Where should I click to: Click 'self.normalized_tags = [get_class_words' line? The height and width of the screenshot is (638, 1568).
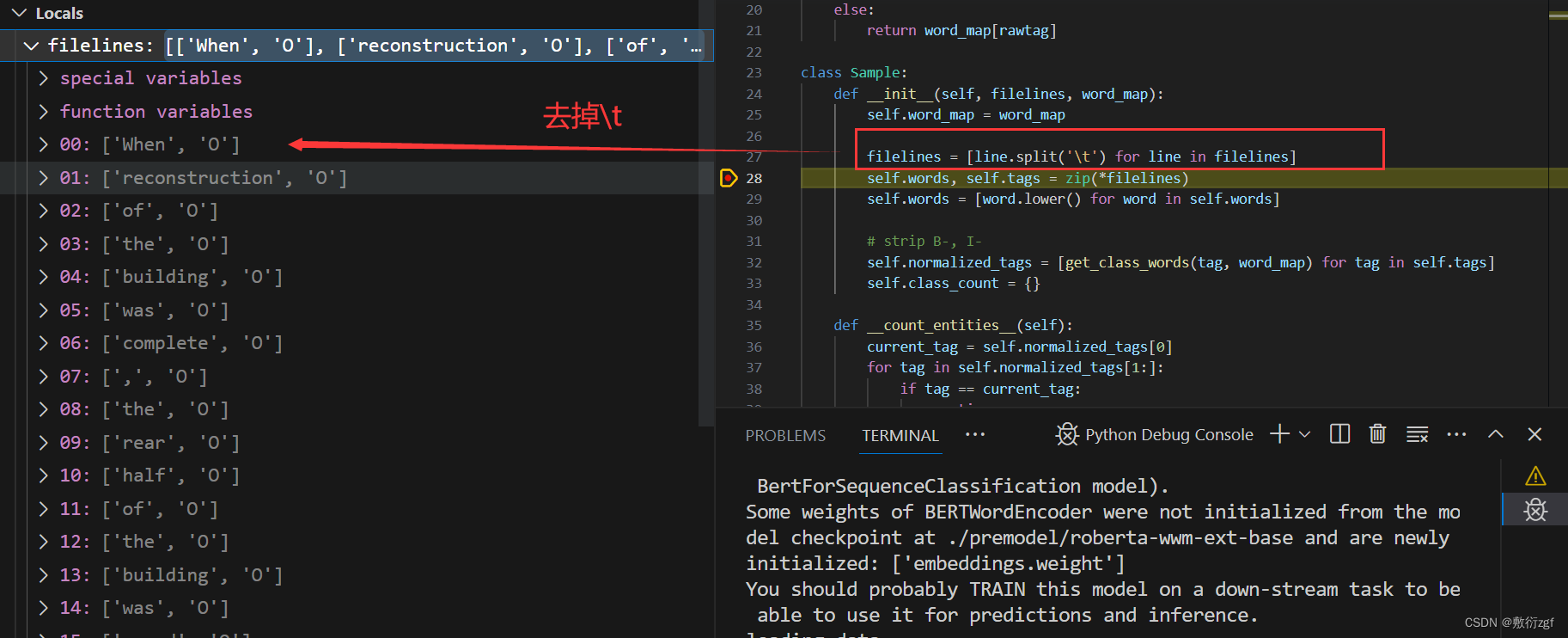point(1181,262)
